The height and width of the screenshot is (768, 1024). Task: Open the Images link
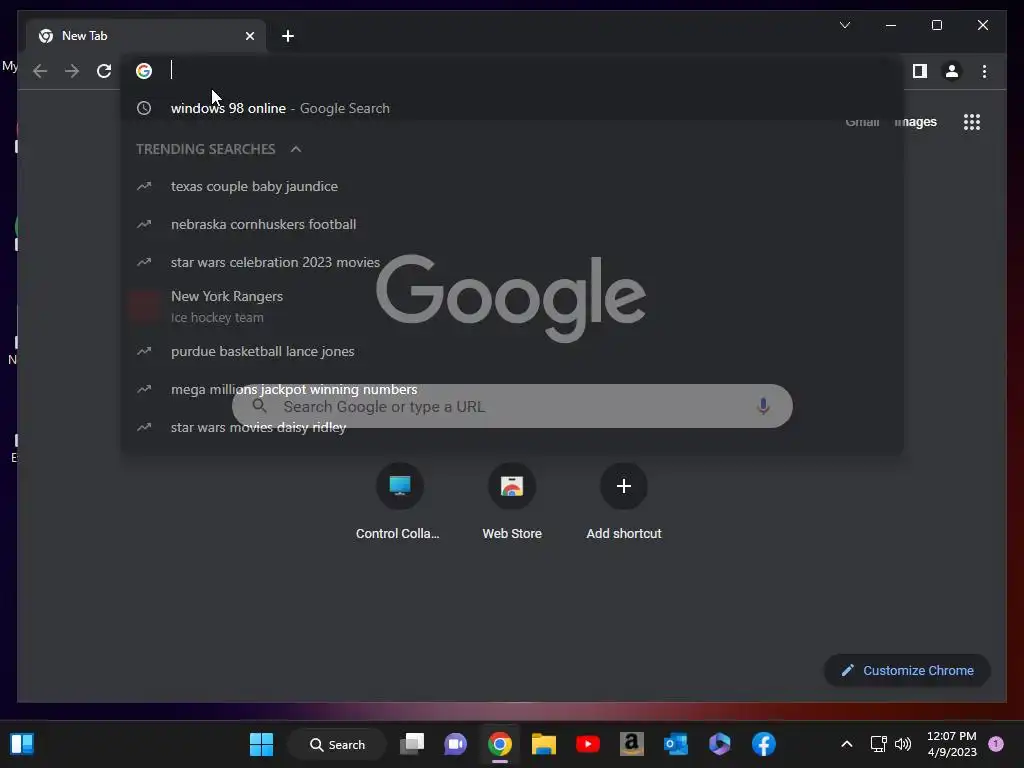pos(916,122)
